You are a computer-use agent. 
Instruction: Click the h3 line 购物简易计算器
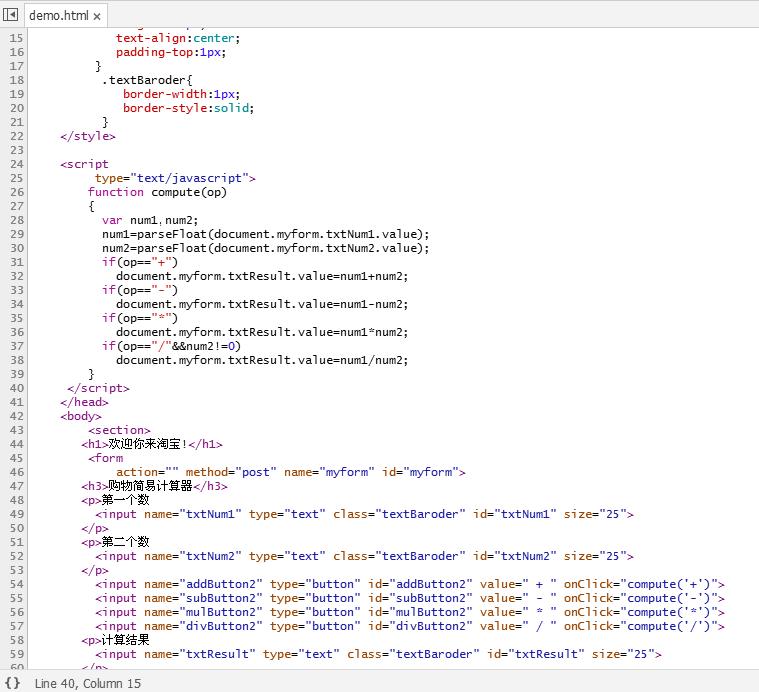pos(154,486)
